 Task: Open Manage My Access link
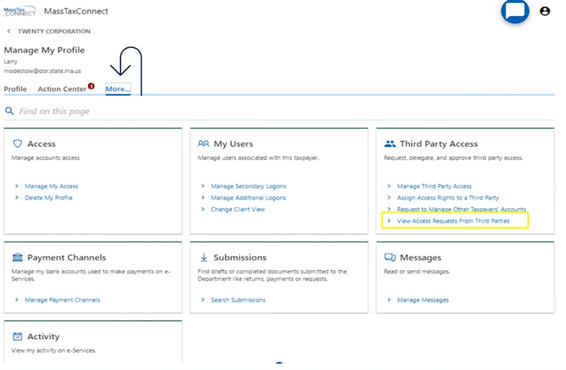pyautogui.click(x=51, y=186)
